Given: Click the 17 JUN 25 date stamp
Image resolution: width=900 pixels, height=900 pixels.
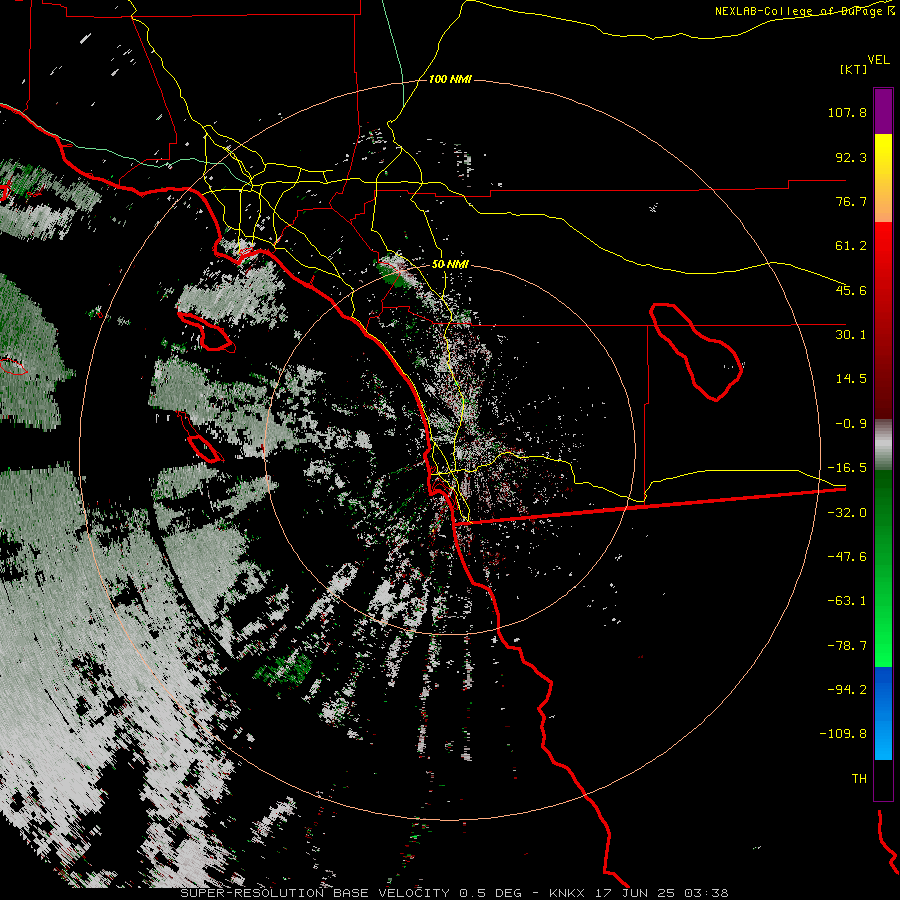Looking at the screenshot, I should point(634,893).
